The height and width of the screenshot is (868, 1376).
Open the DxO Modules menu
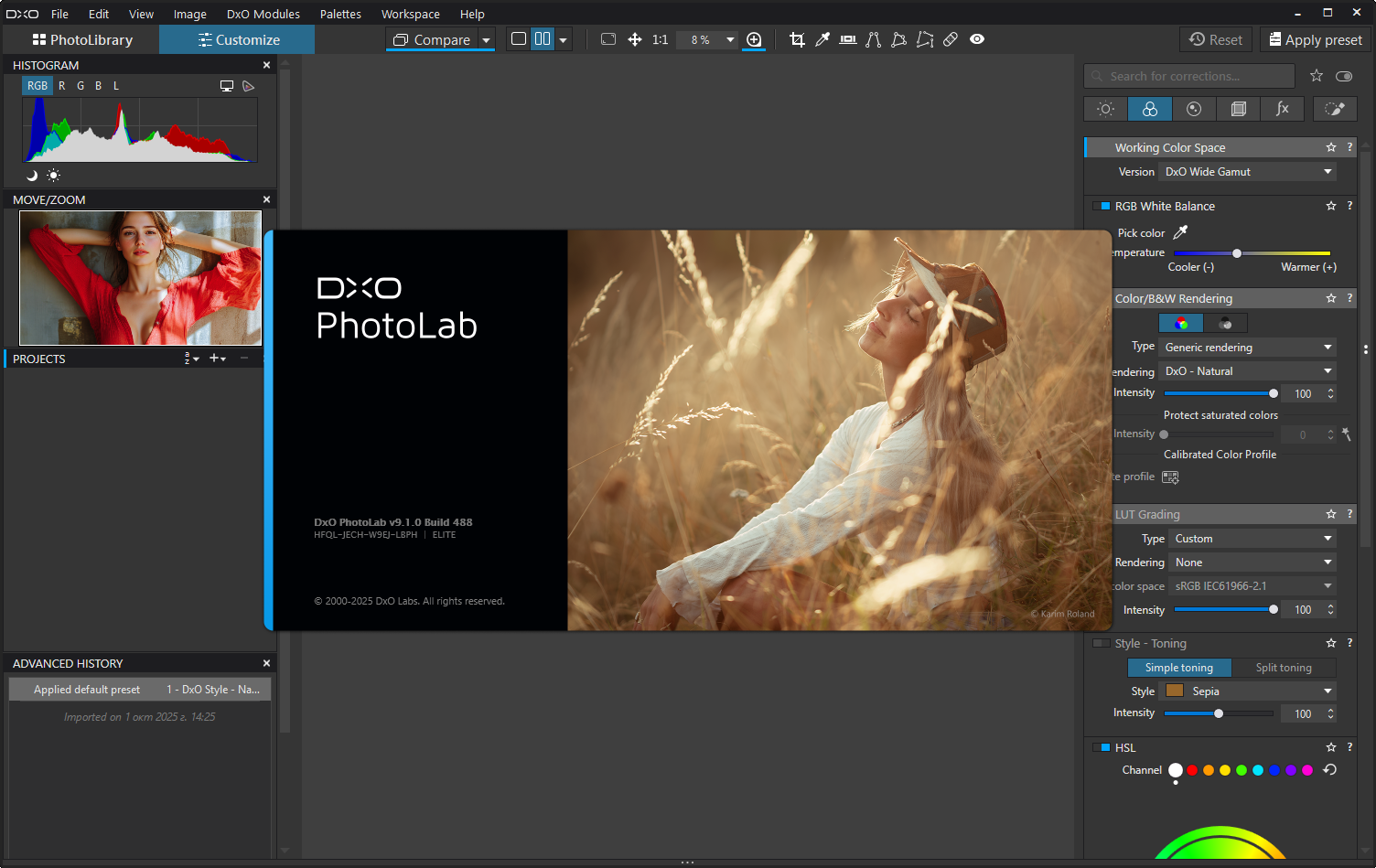(263, 14)
